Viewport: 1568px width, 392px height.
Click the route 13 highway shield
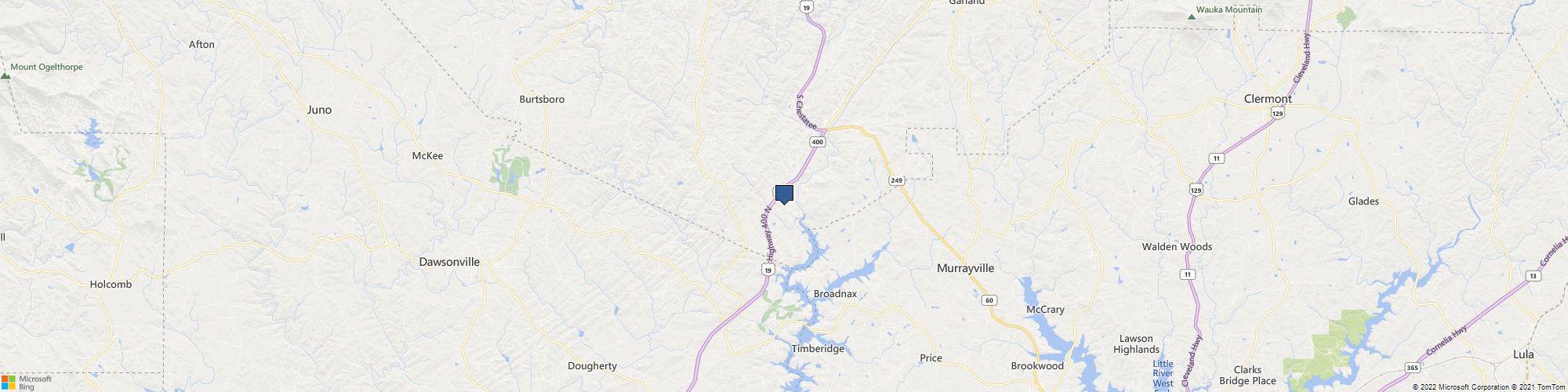(1532, 275)
